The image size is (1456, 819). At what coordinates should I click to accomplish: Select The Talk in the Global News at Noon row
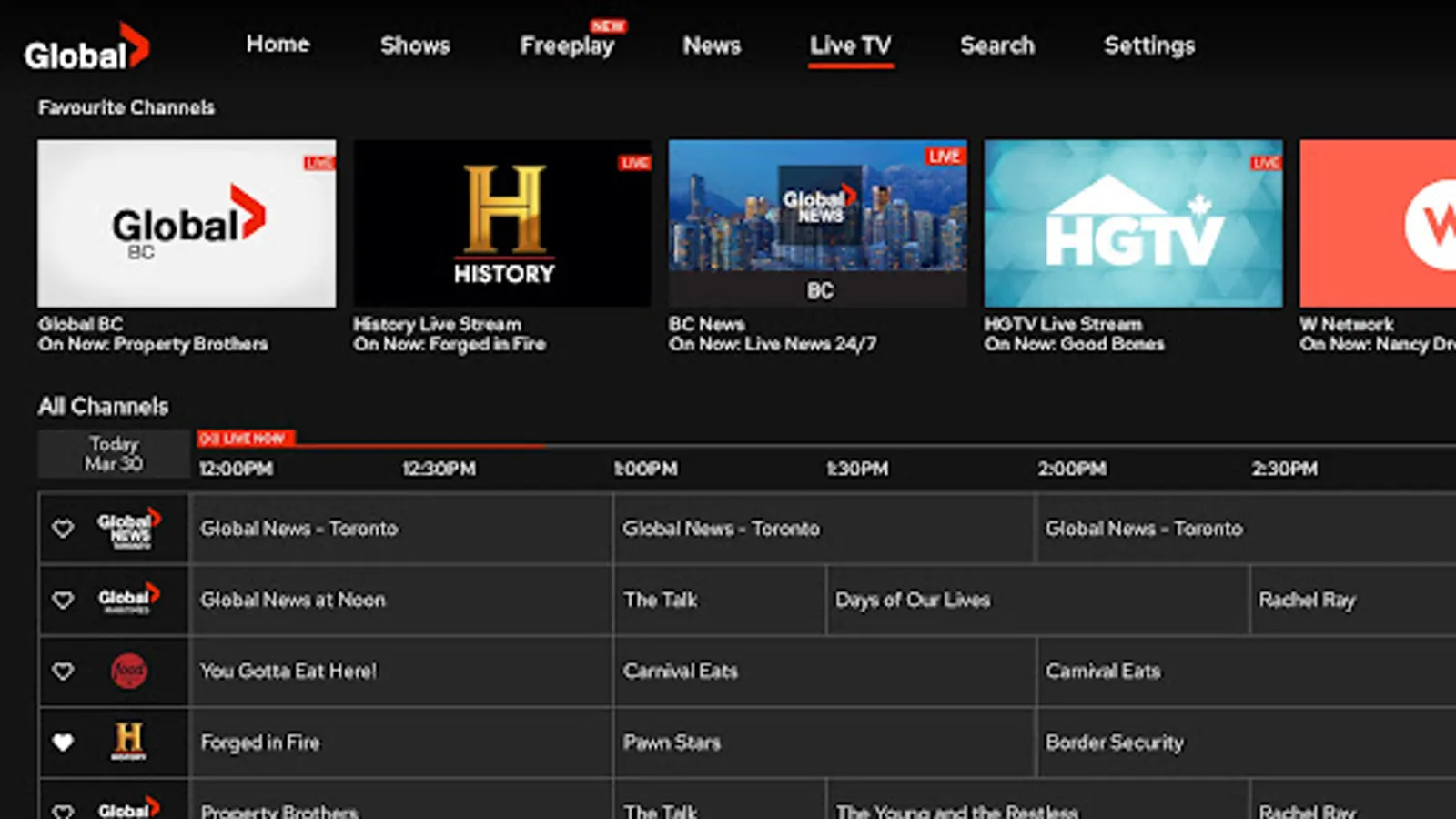click(x=720, y=600)
